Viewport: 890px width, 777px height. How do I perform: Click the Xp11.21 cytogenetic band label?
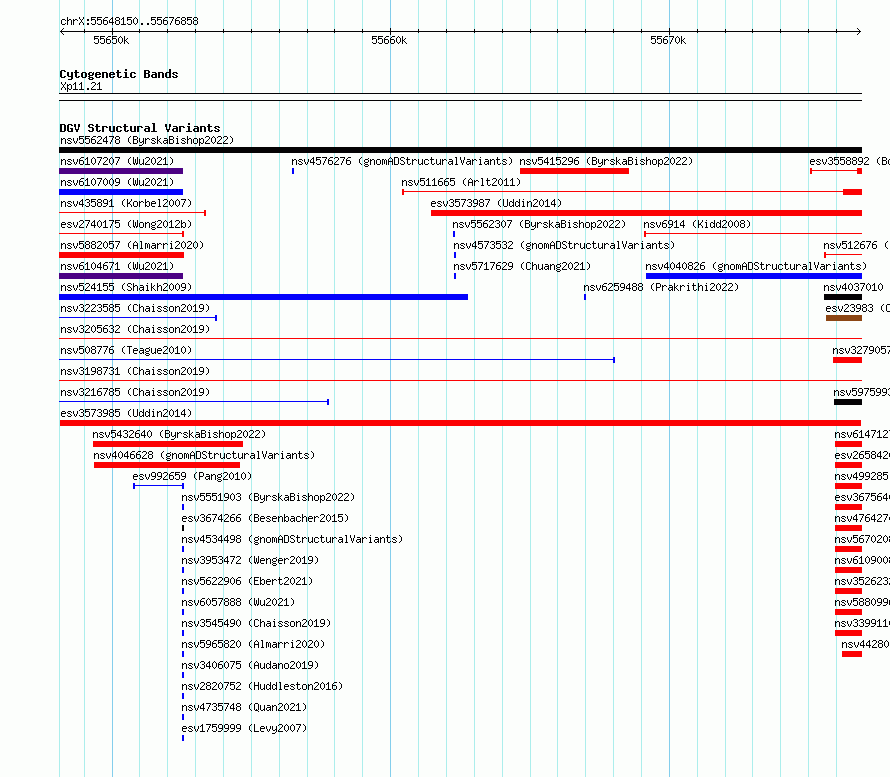click(81, 86)
